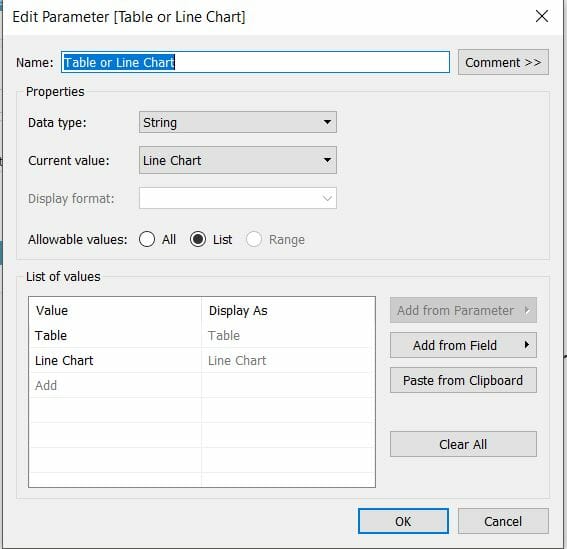Open the Add from Parameter menu
567x549 pixels.
point(463,310)
